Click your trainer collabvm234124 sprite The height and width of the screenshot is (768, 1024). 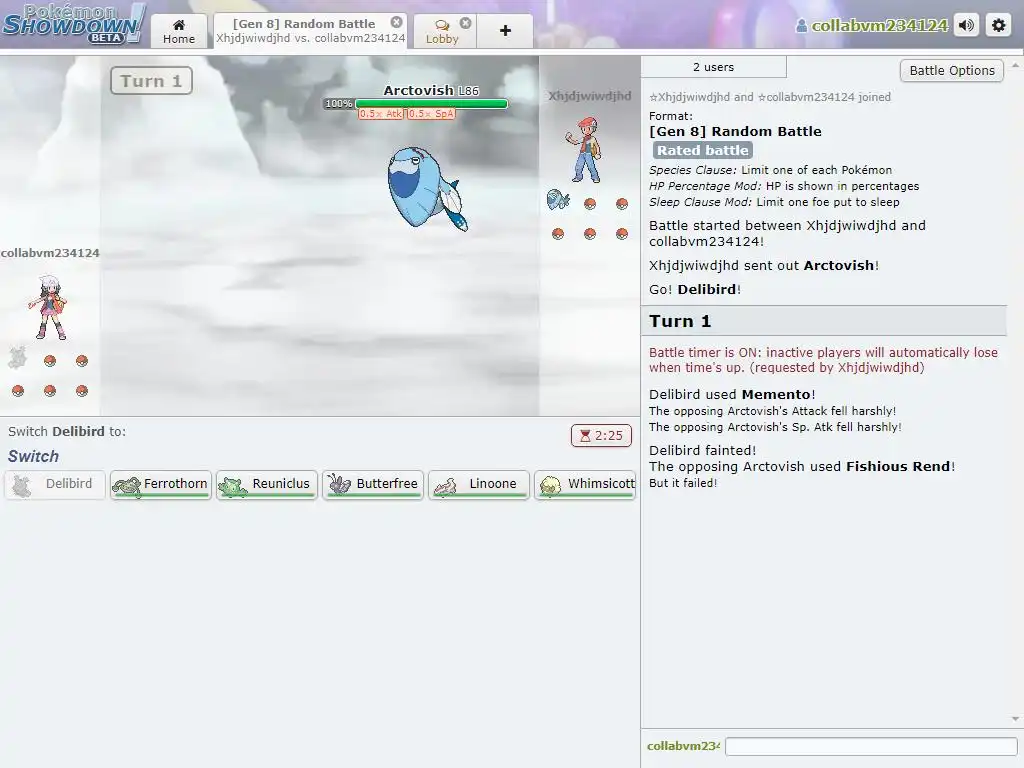coord(48,307)
